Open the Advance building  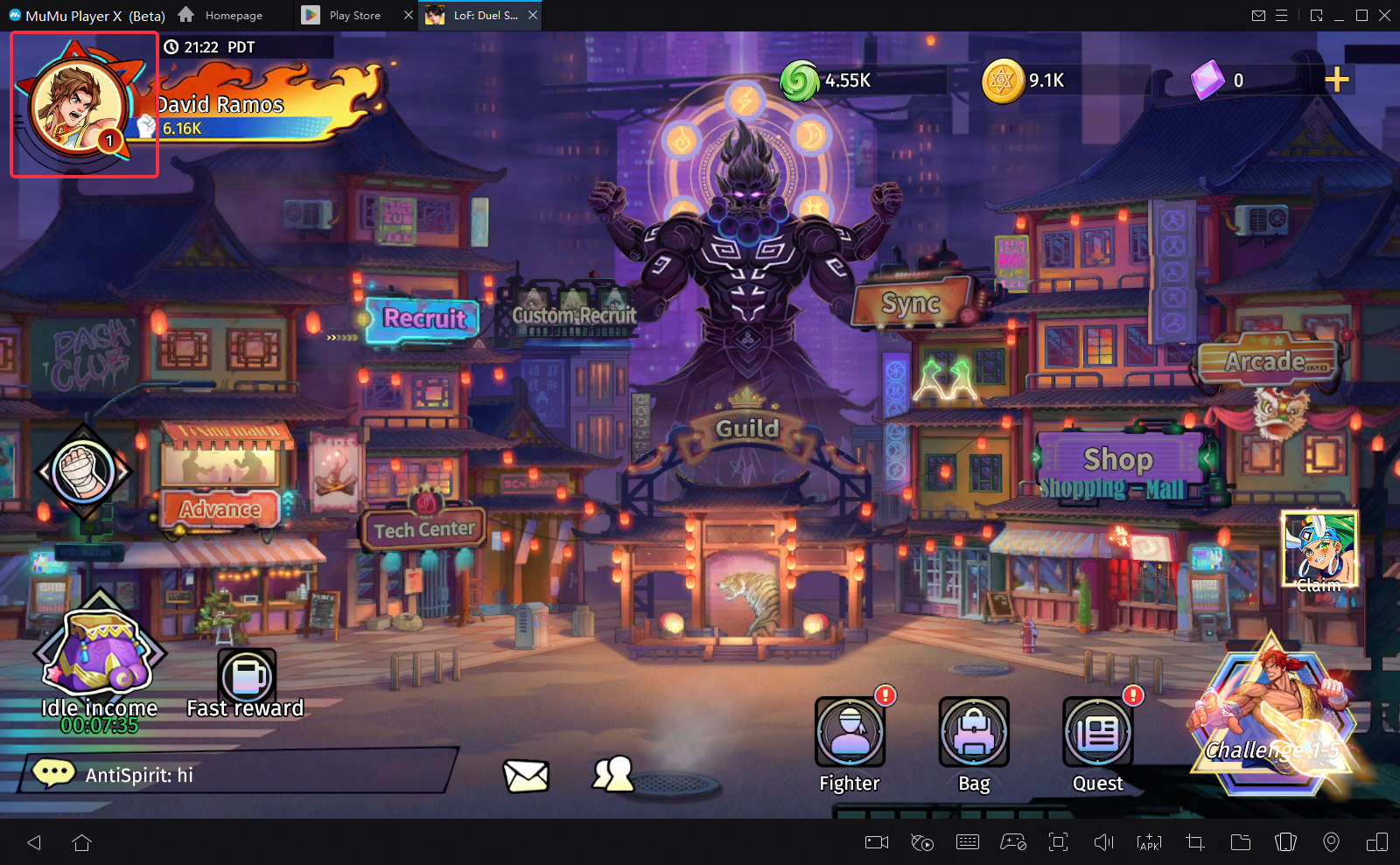click(x=220, y=509)
